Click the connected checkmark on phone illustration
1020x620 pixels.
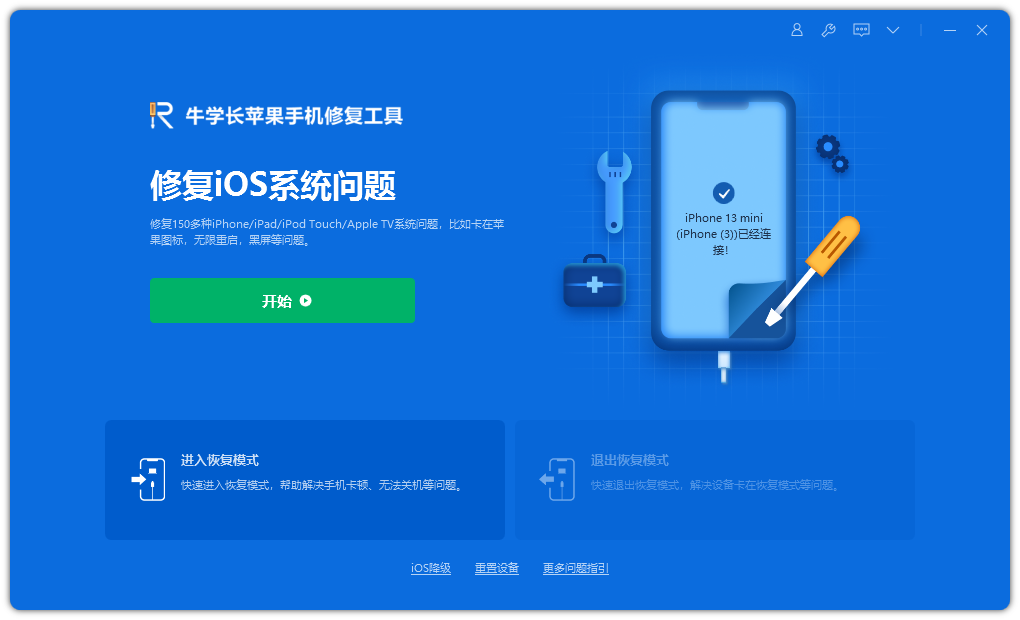(723, 193)
